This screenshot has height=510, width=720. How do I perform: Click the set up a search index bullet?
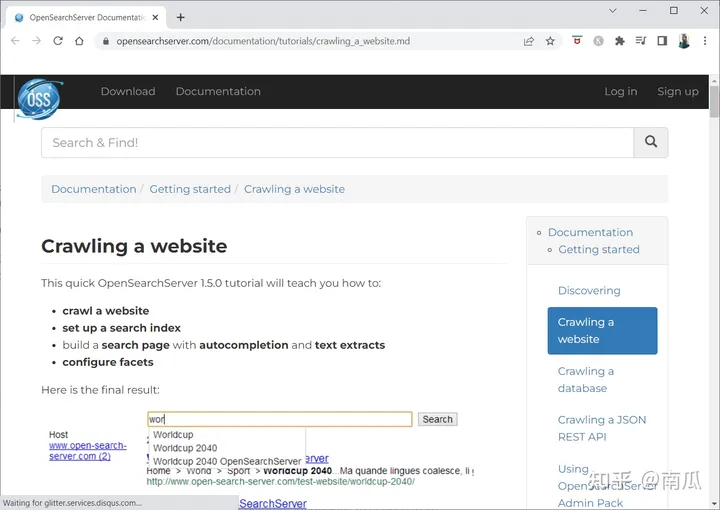[122, 328]
